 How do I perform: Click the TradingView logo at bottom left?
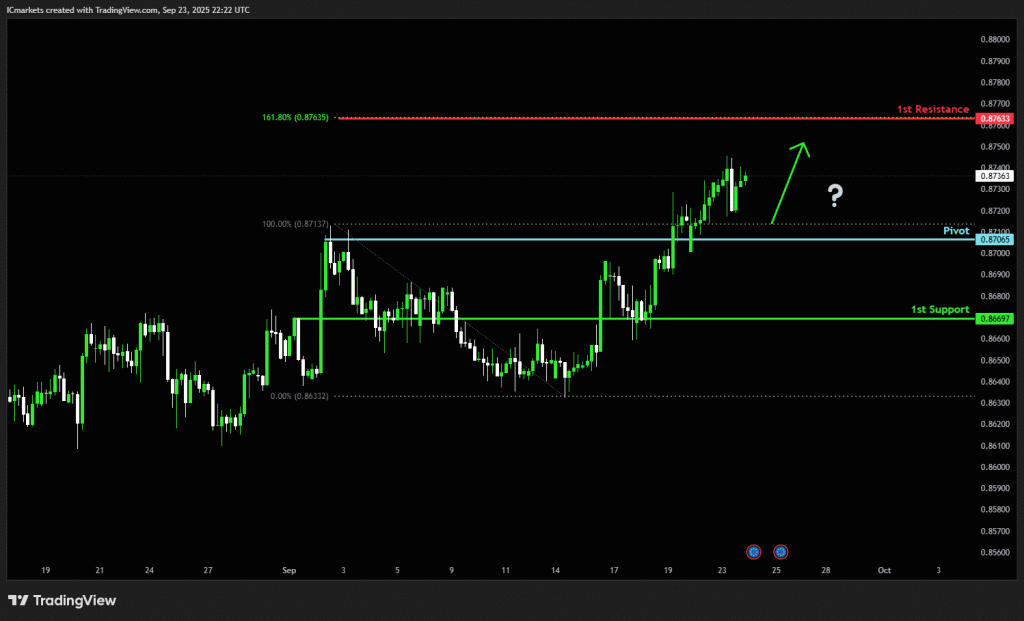62,600
